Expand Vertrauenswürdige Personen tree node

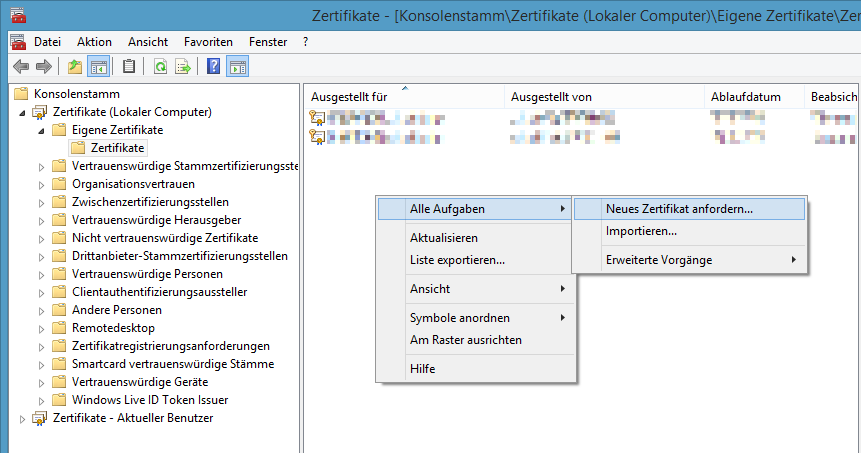(x=41, y=274)
